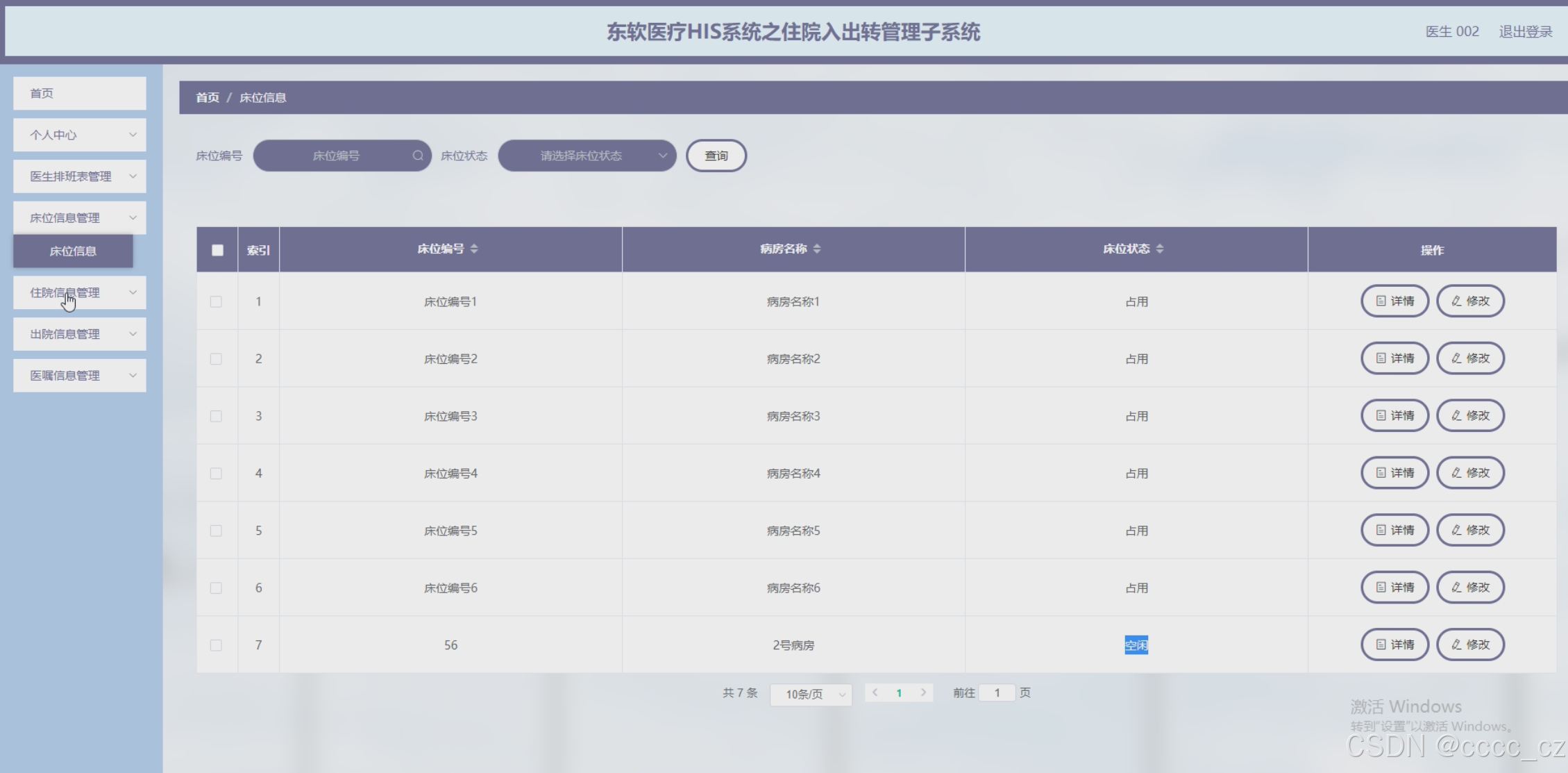Screen dimensions: 1568x773
Task: Click 退出登录 logout link
Action: [1525, 31]
